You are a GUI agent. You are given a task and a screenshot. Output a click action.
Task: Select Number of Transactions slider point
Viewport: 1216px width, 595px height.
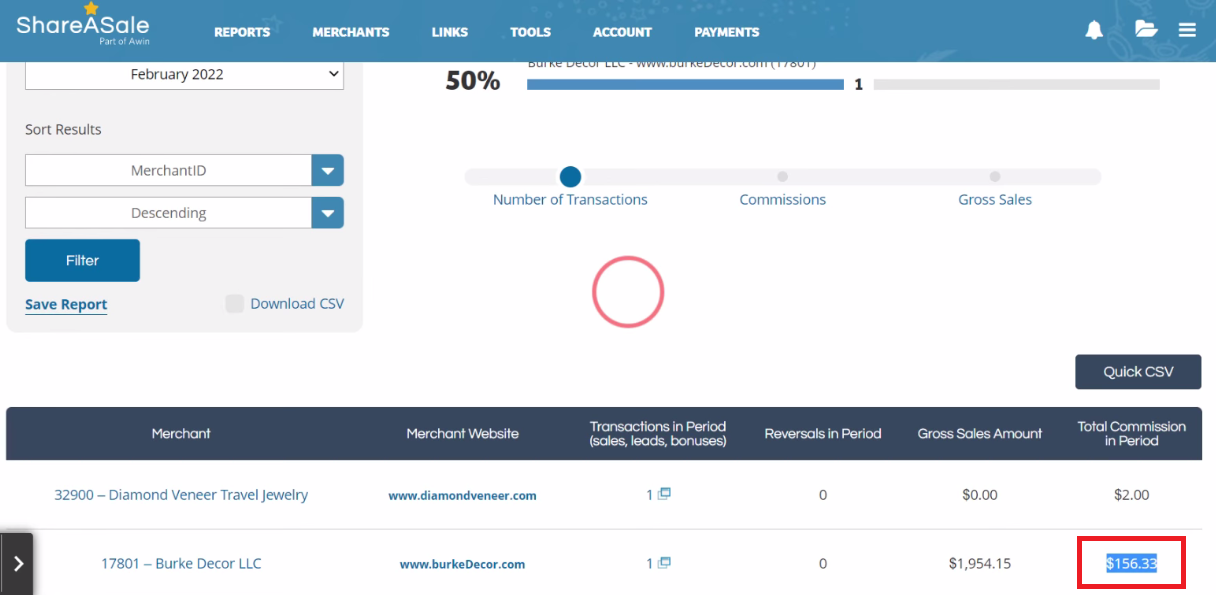pos(570,177)
